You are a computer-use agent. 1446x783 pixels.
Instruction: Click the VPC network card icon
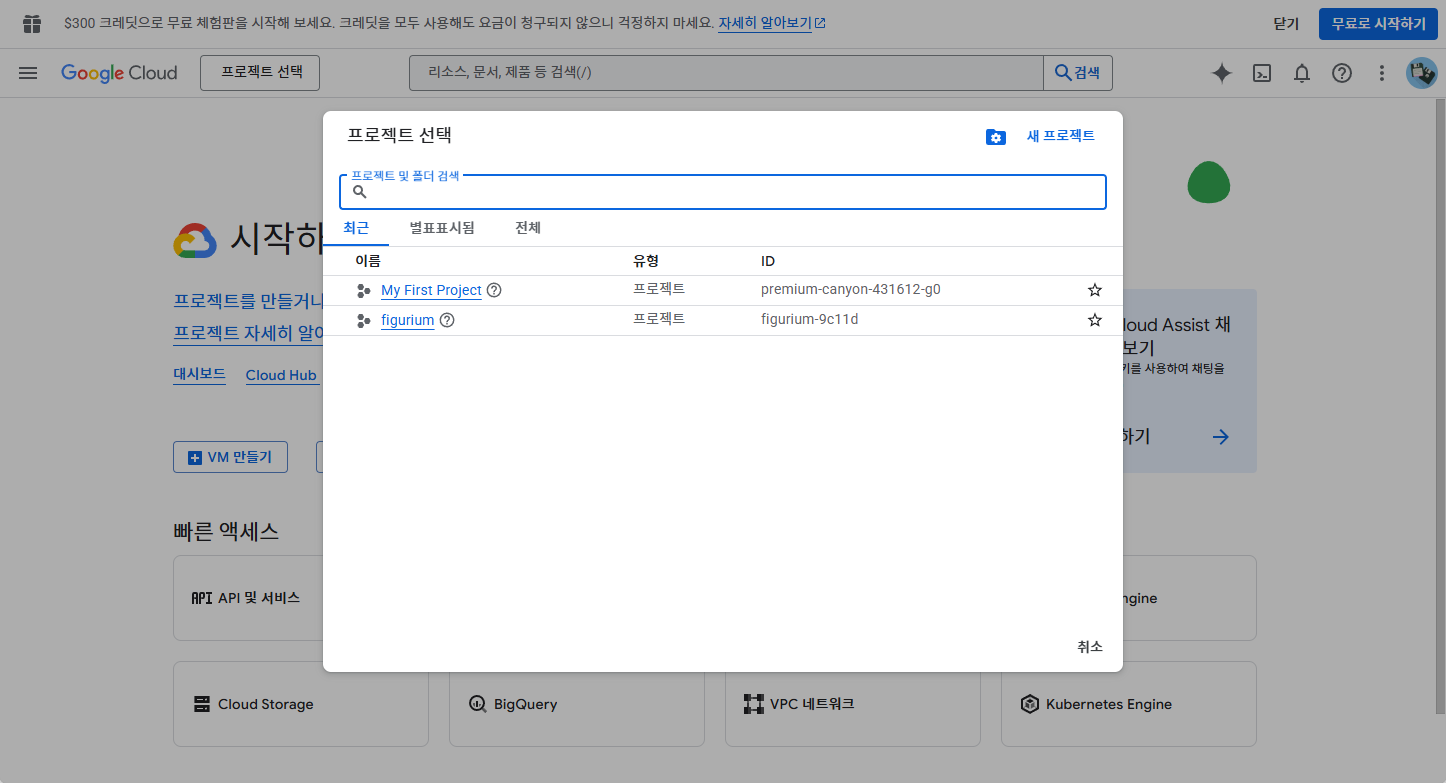click(754, 704)
